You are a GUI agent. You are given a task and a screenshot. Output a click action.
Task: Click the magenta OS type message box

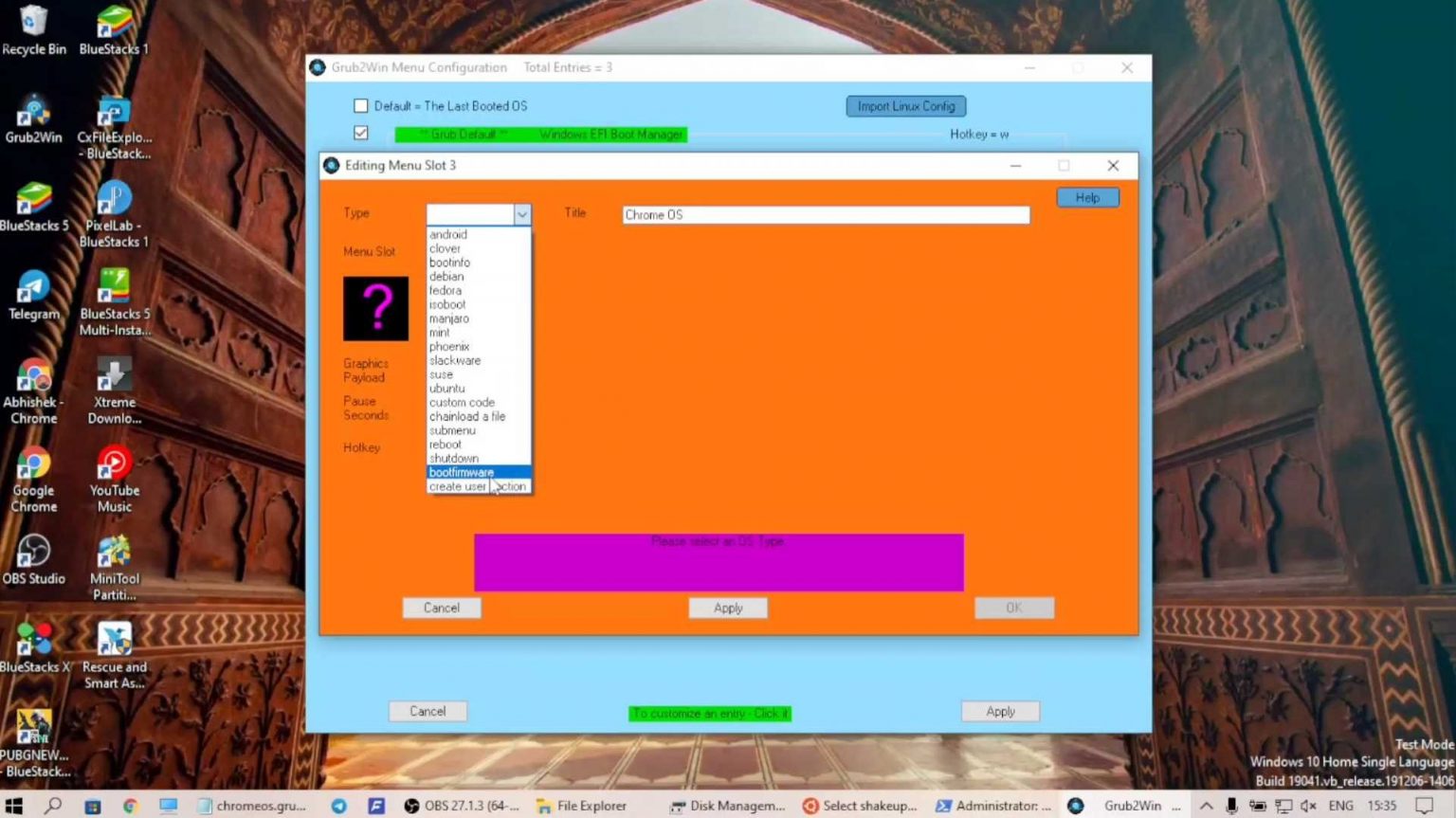point(719,562)
